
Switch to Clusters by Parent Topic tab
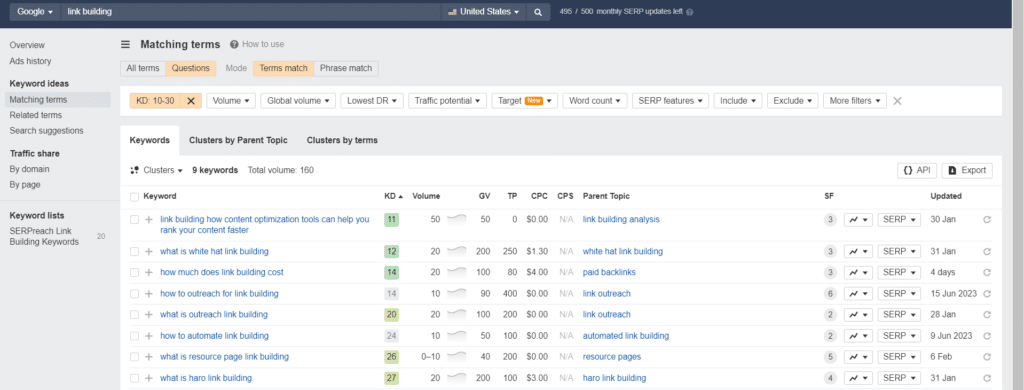[x=238, y=140]
